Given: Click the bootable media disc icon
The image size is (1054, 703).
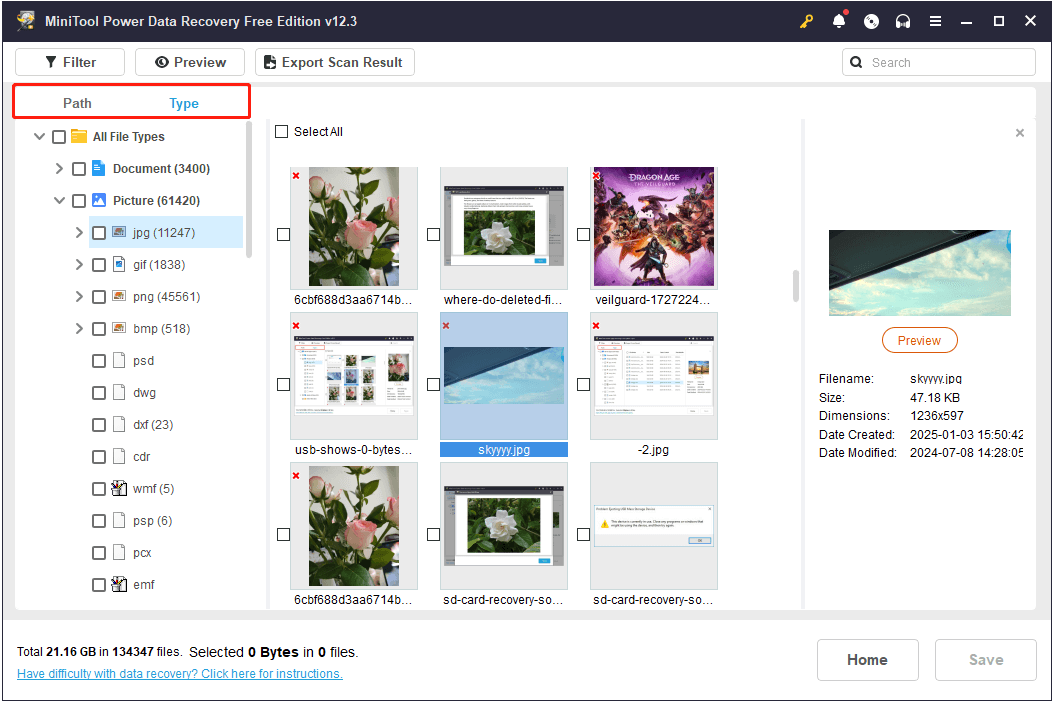Looking at the screenshot, I should (871, 22).
